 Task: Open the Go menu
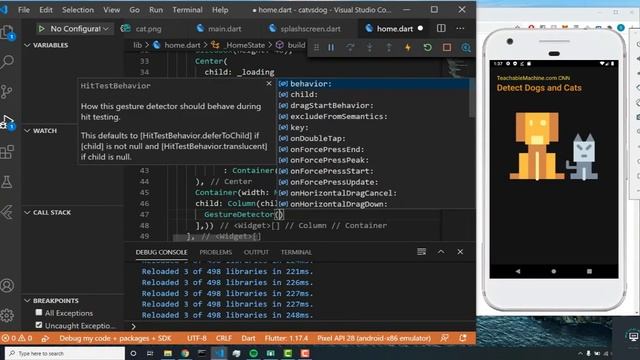point(134,10)
